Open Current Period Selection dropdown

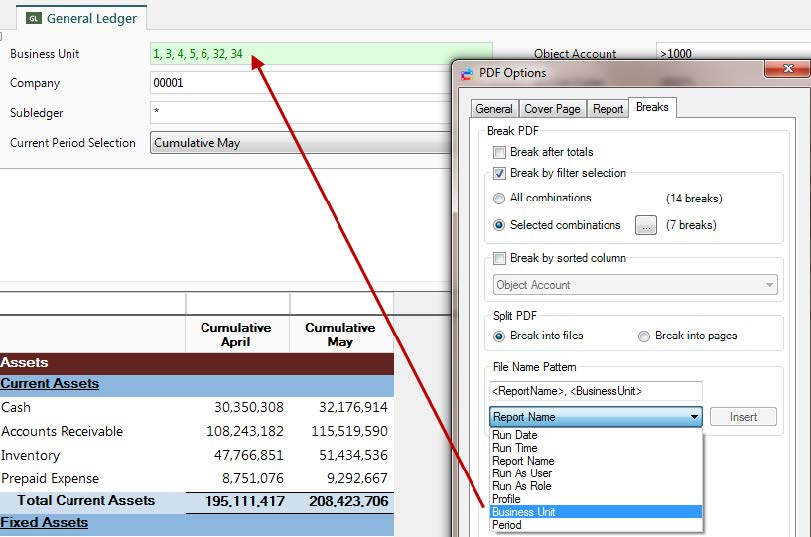pos(300,143)
